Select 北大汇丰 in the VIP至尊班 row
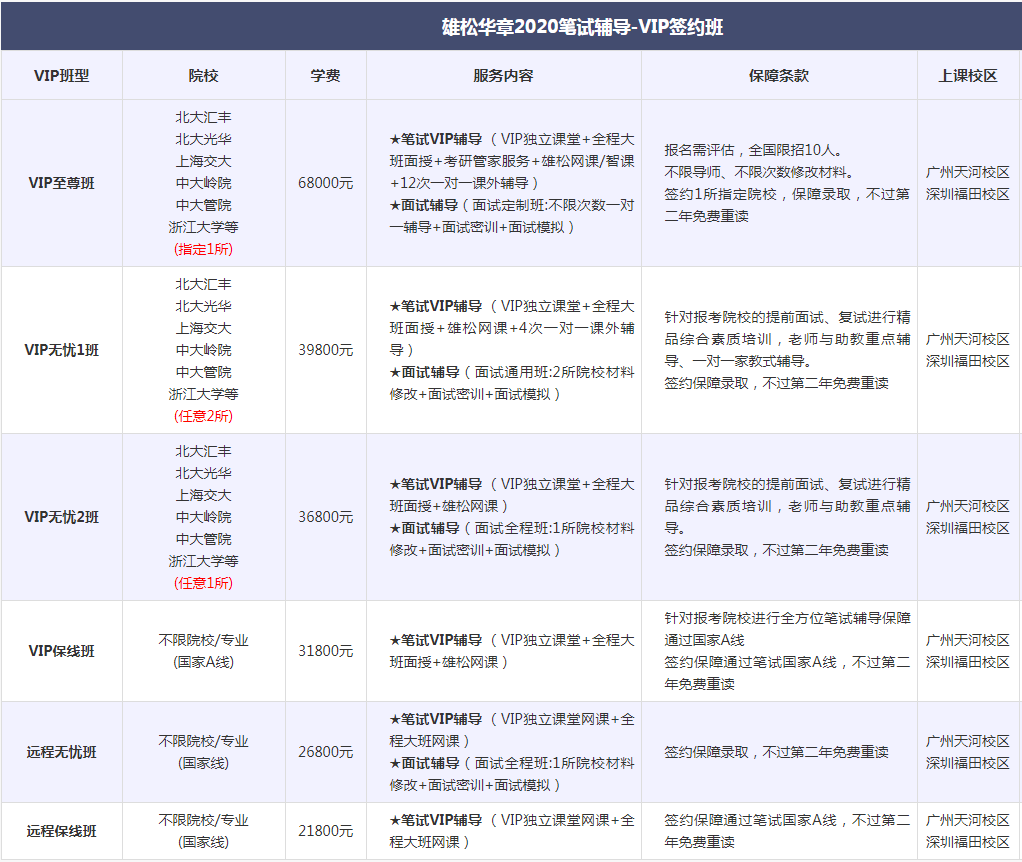 point(205,115)
